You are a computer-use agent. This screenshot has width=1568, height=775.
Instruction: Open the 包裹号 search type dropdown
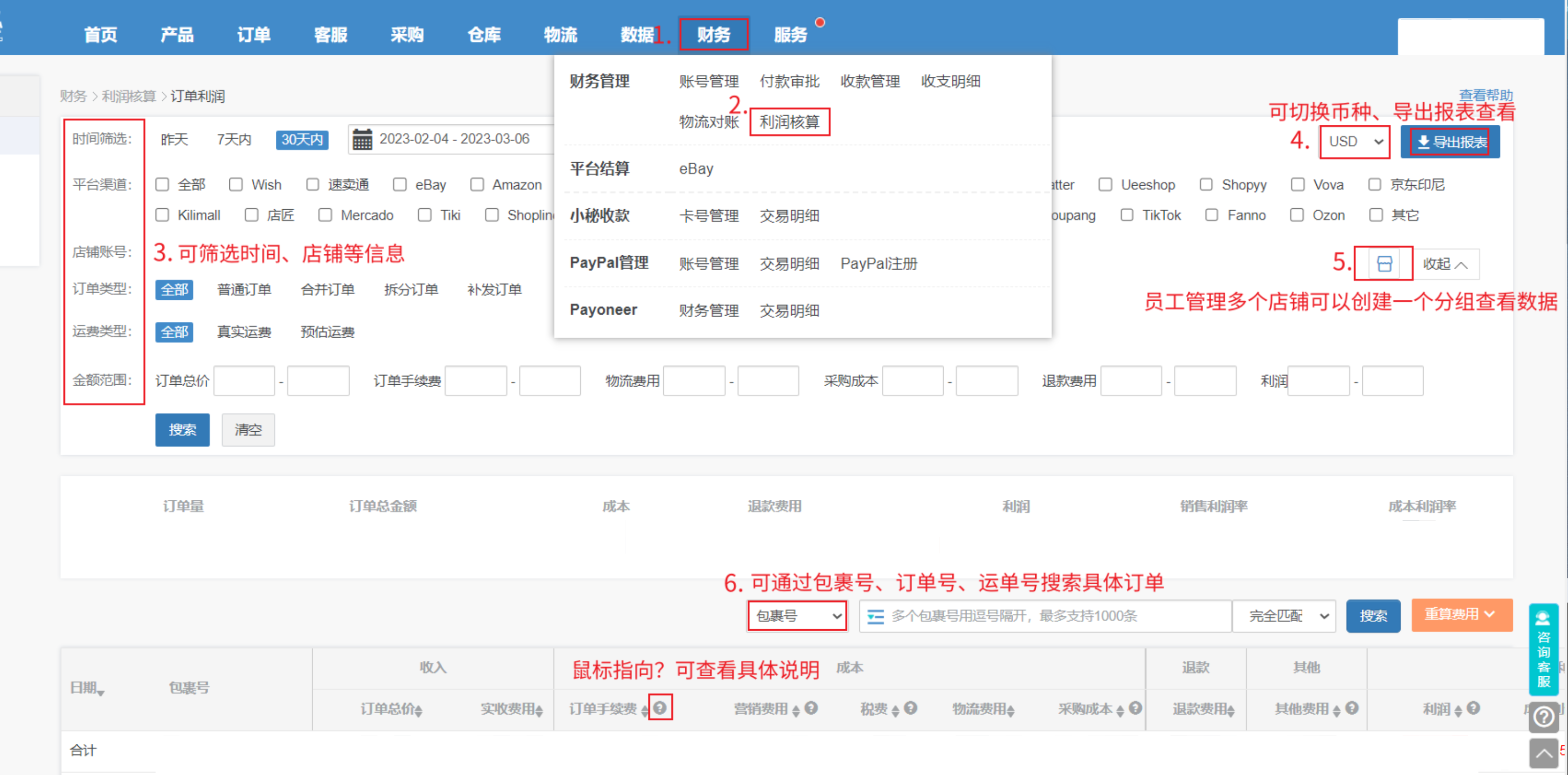tap(797, 616)
